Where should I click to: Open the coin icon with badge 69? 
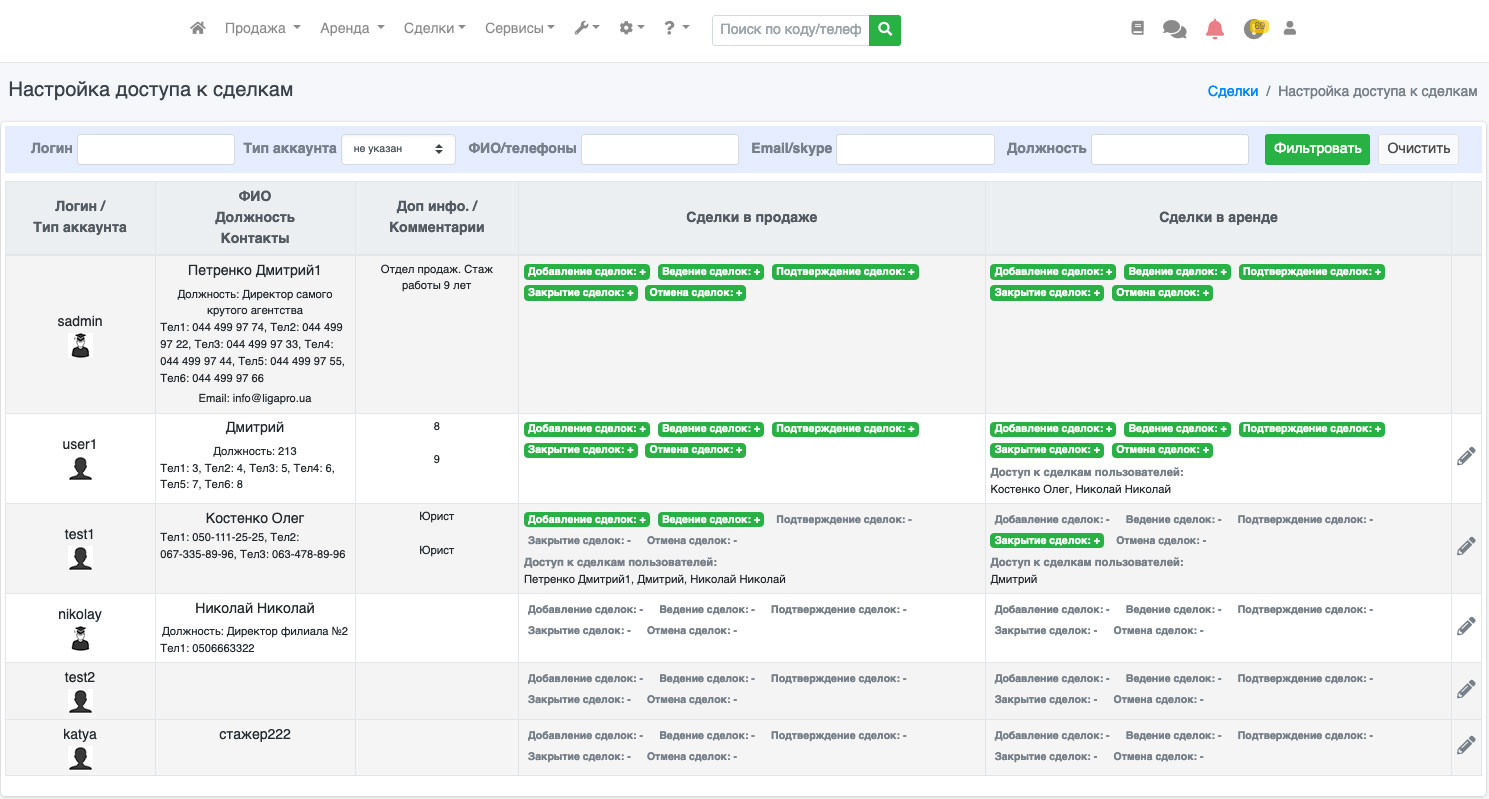(x=1254, y=29)
